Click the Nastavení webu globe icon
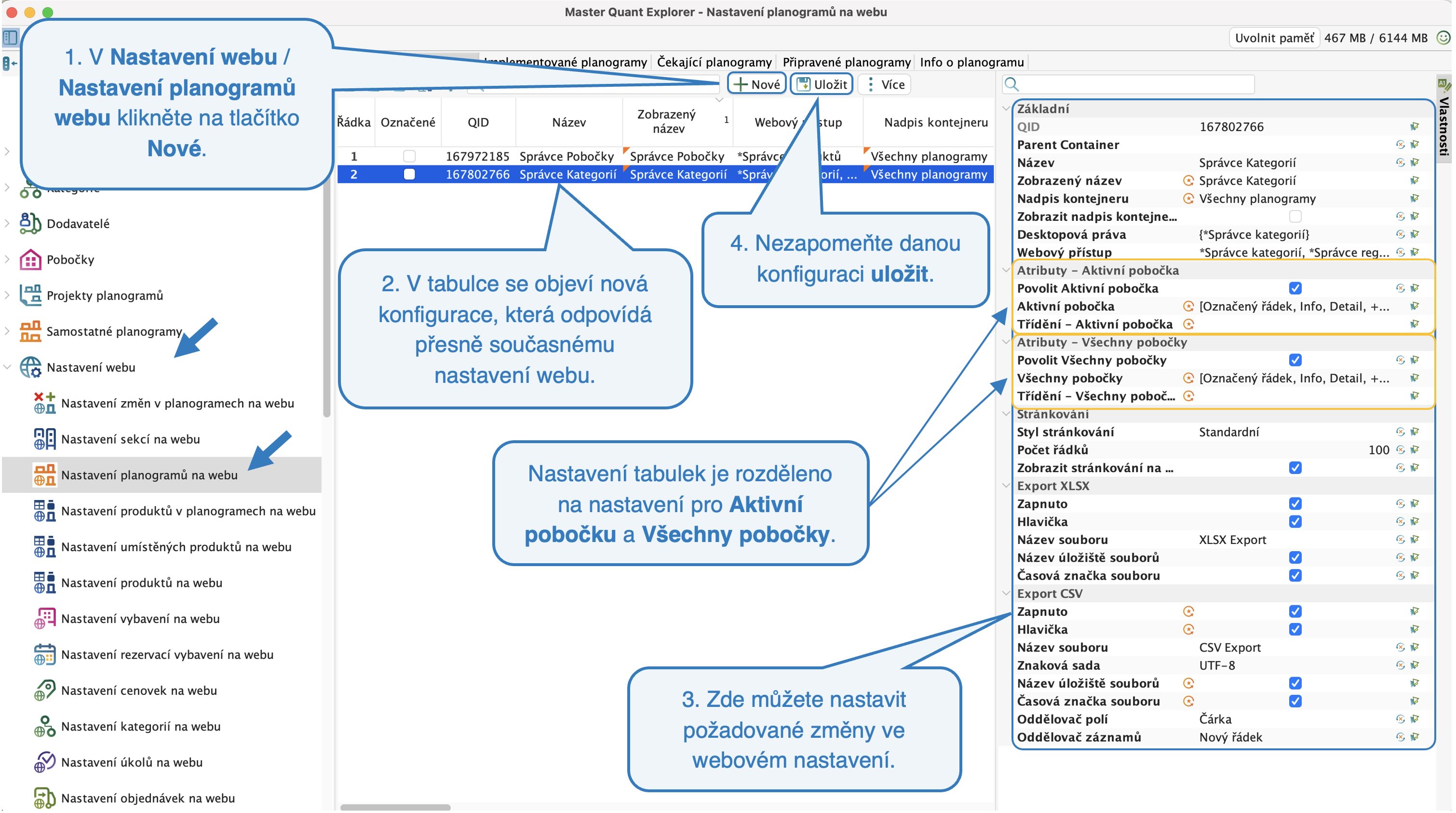Image resolution: width=1456 pixels, height=813 pixels. point(30,367)
